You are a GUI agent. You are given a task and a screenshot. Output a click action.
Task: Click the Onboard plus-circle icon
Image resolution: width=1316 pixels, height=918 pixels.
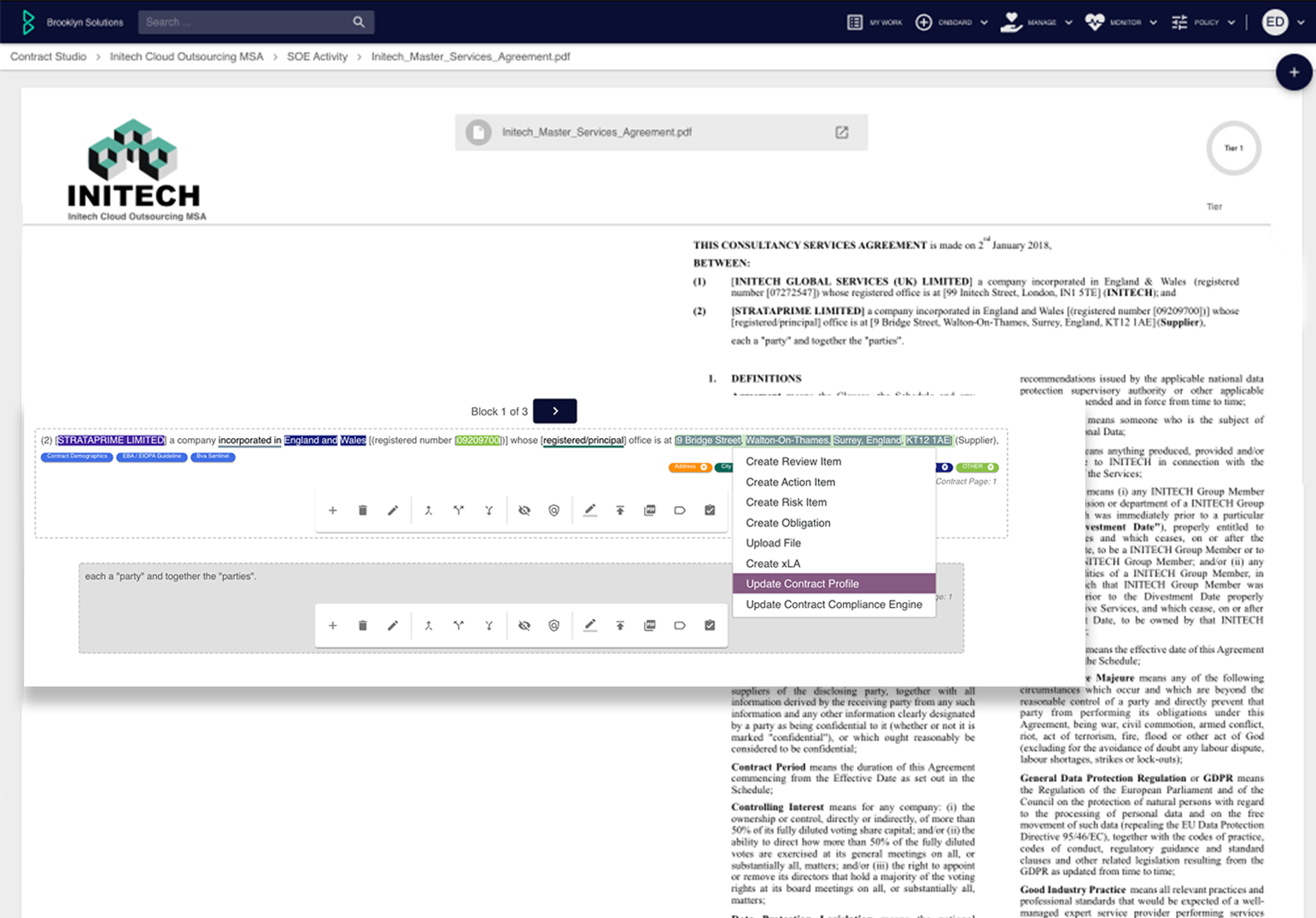924,22
